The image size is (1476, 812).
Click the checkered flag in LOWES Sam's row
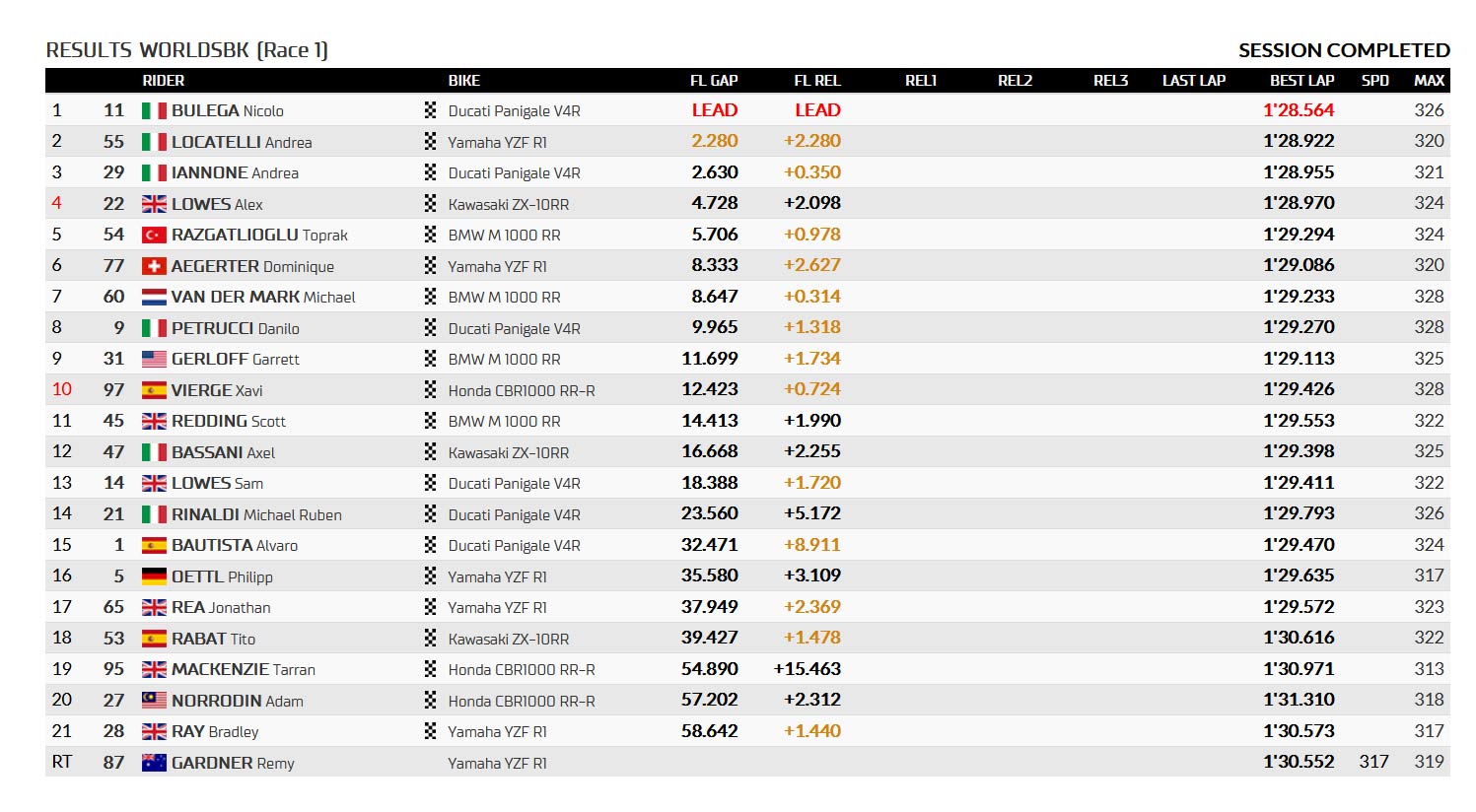coord(430,483)
